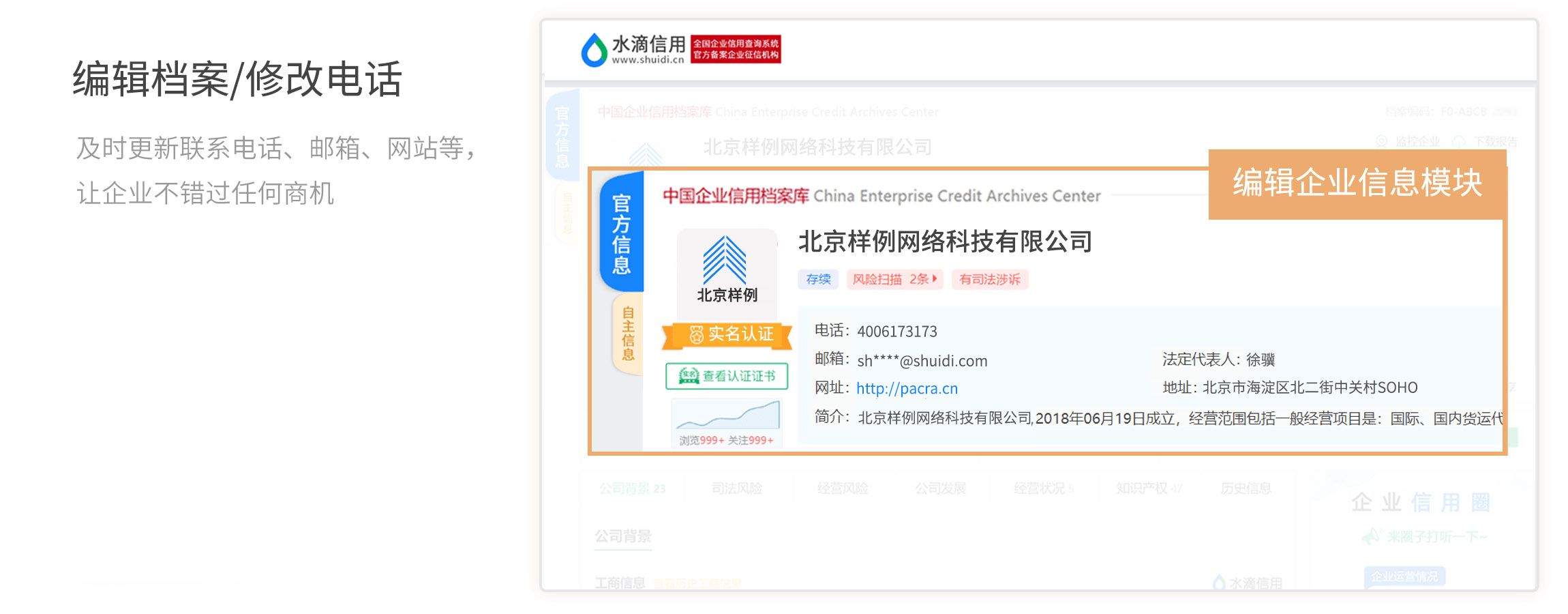
Task: Open the http://pacra.cn website link
Action: click(x=907, y=389)
